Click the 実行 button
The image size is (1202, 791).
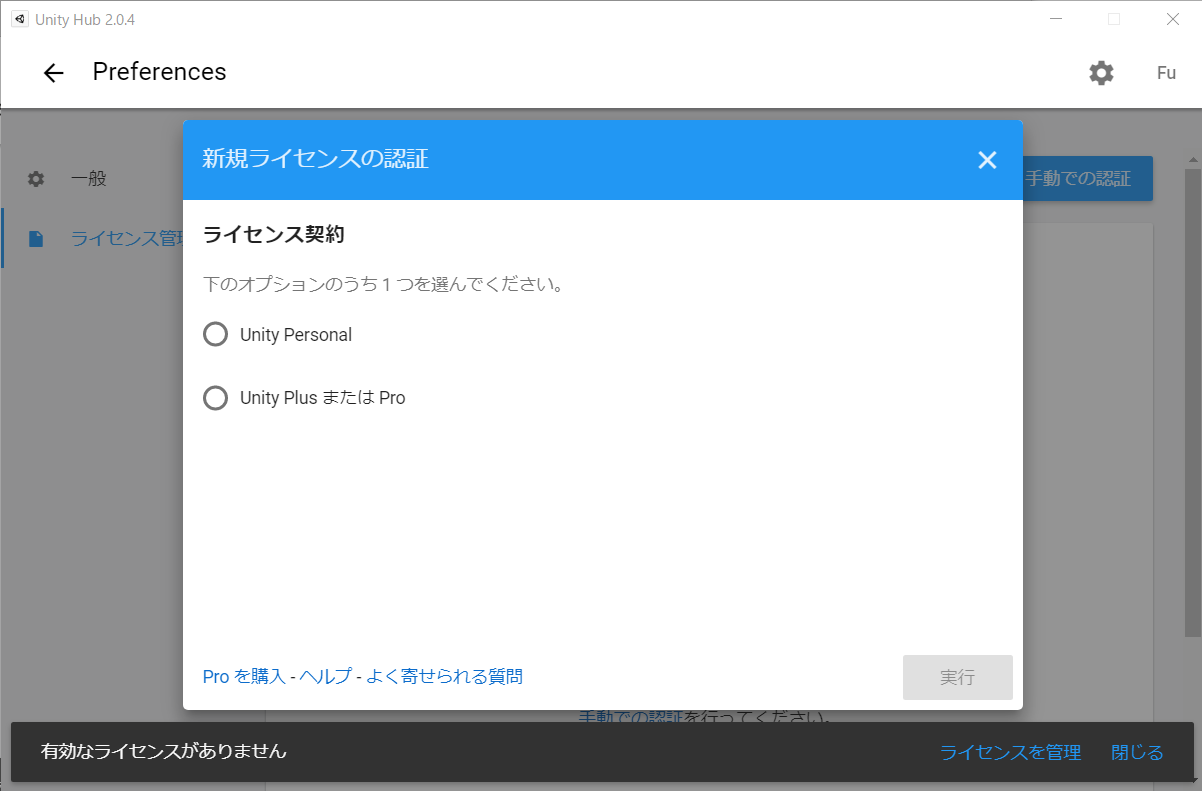pos(957,678)
